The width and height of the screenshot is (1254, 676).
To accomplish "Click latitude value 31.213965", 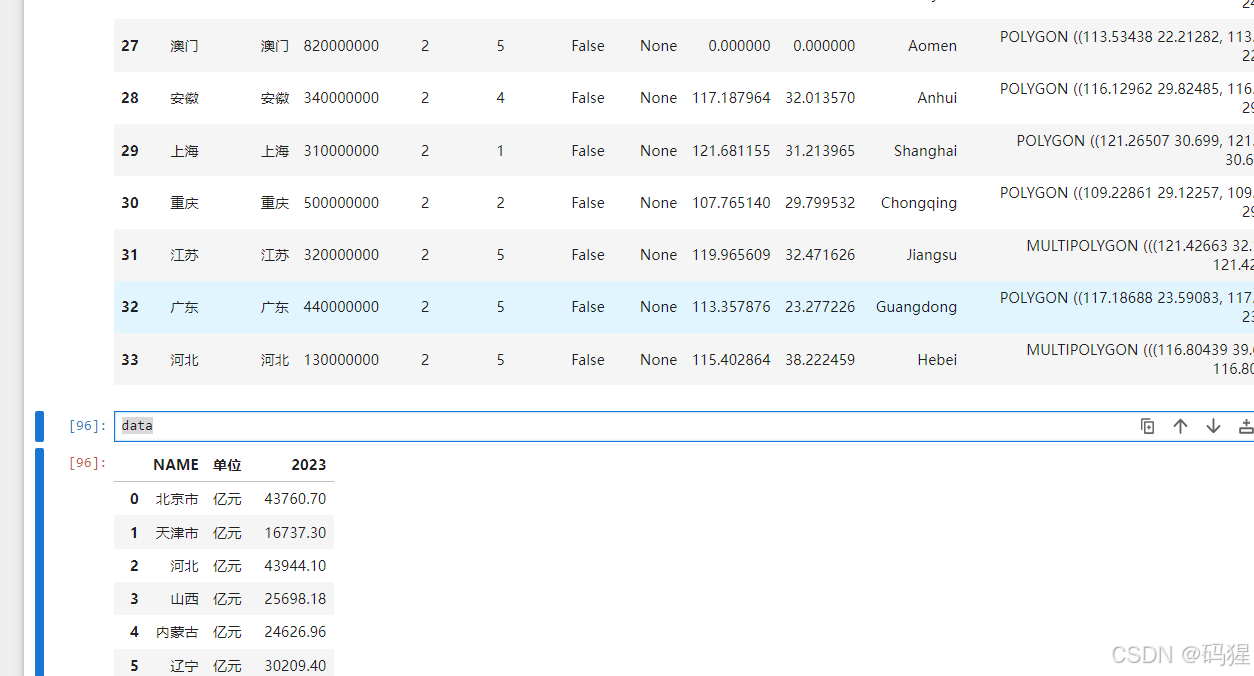I will (820, 151).
